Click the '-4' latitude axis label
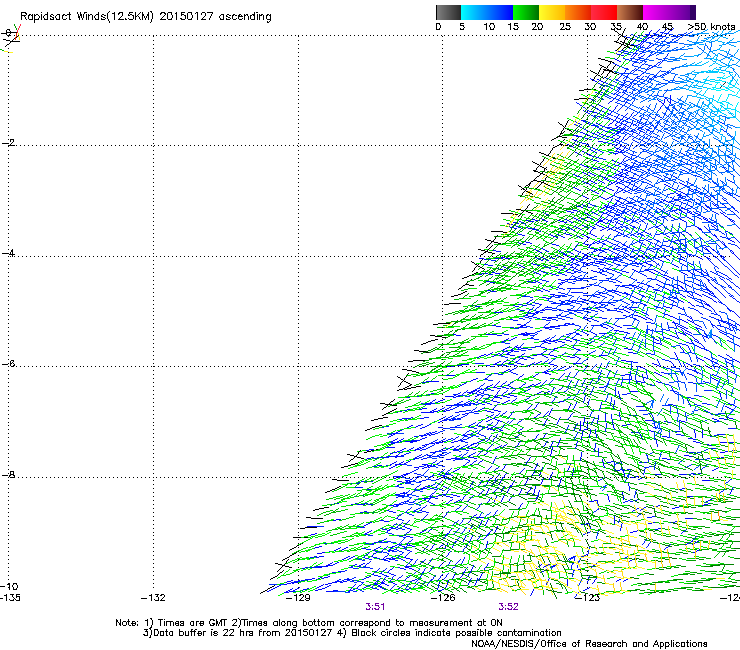Image resolution: width=740 pixels, height=650 pixels. (8, 253)
